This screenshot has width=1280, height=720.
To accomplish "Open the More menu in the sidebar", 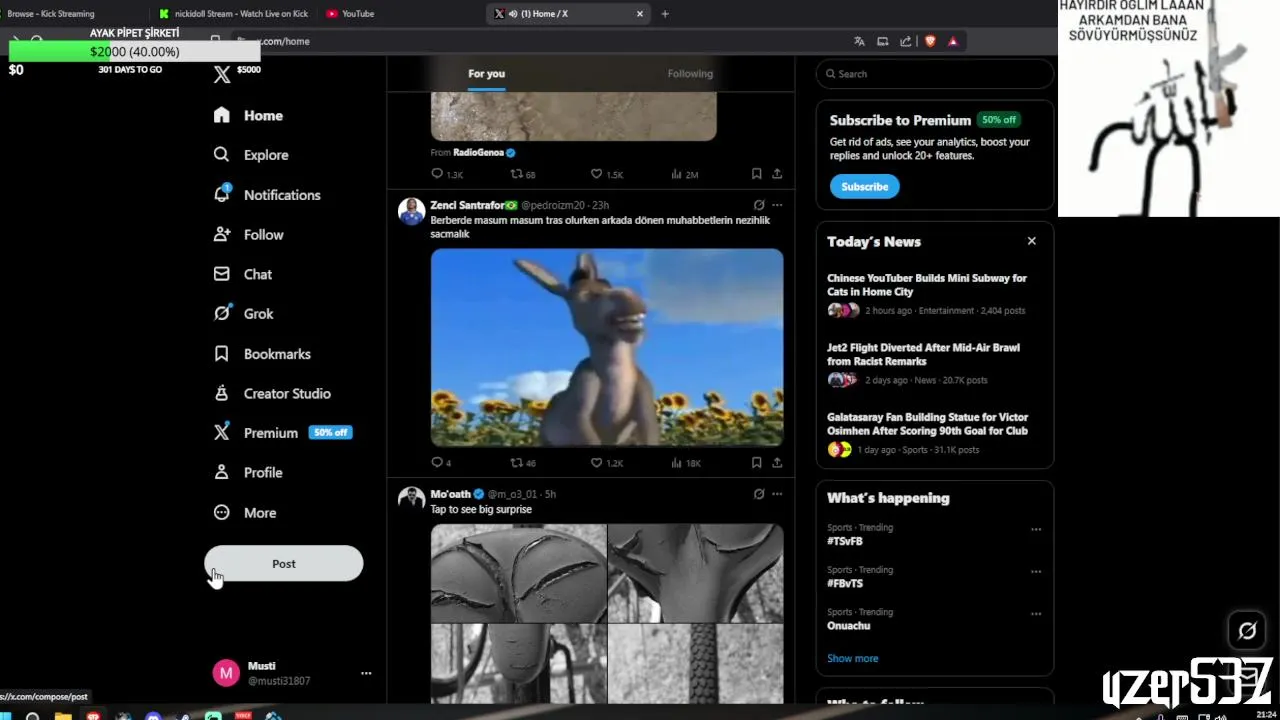I will point(245,513).
